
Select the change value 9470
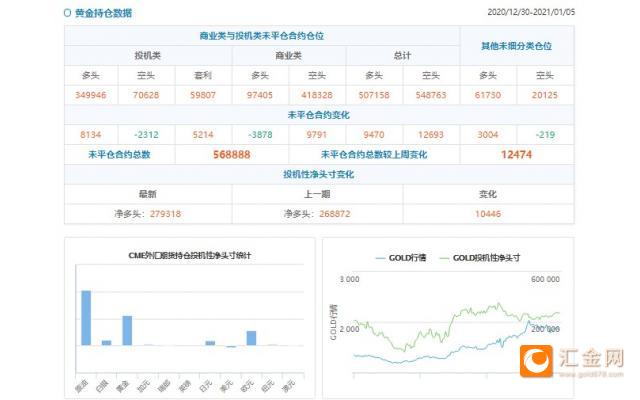(x=374, y=135)
